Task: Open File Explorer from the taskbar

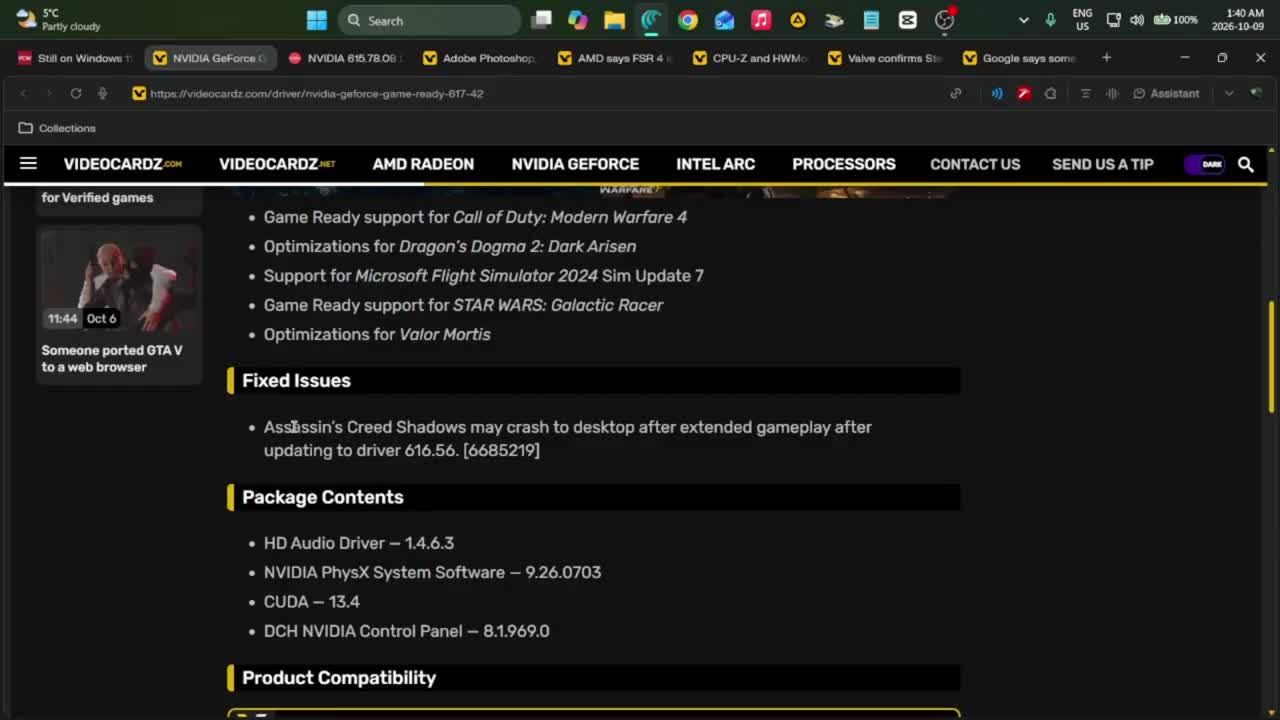Action: click(614, 20)
